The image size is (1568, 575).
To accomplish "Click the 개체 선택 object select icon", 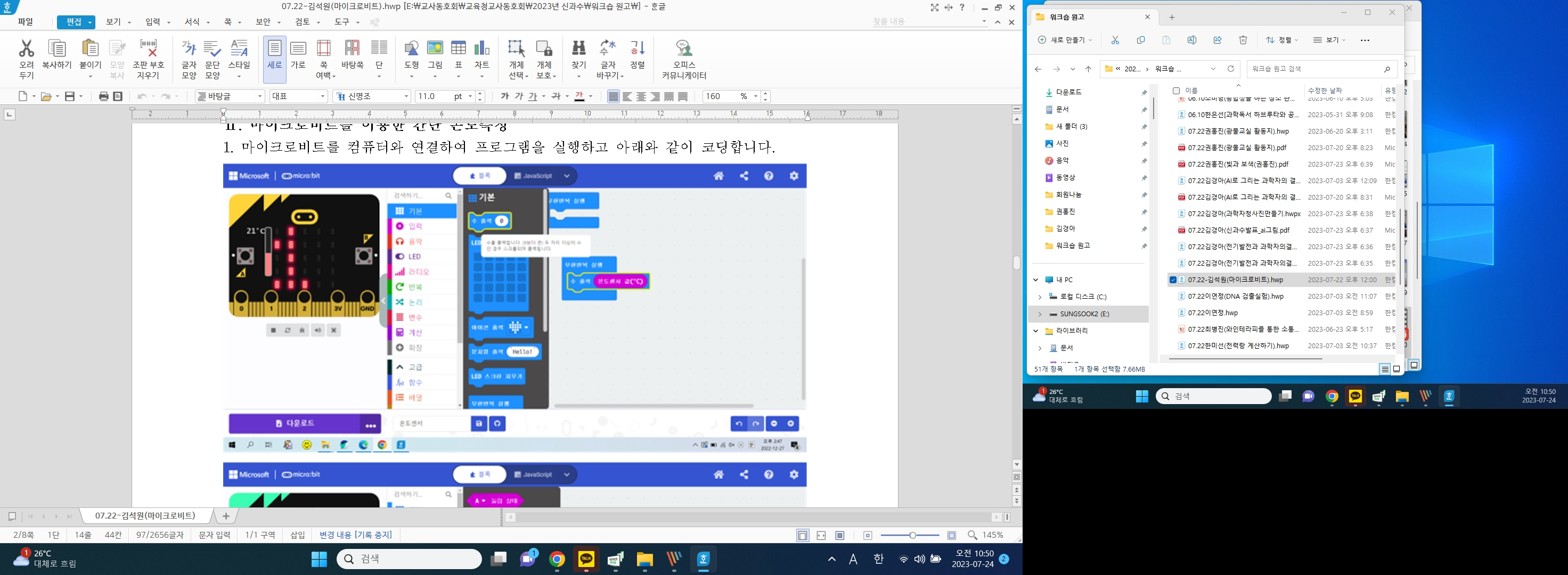I will 516,48.
